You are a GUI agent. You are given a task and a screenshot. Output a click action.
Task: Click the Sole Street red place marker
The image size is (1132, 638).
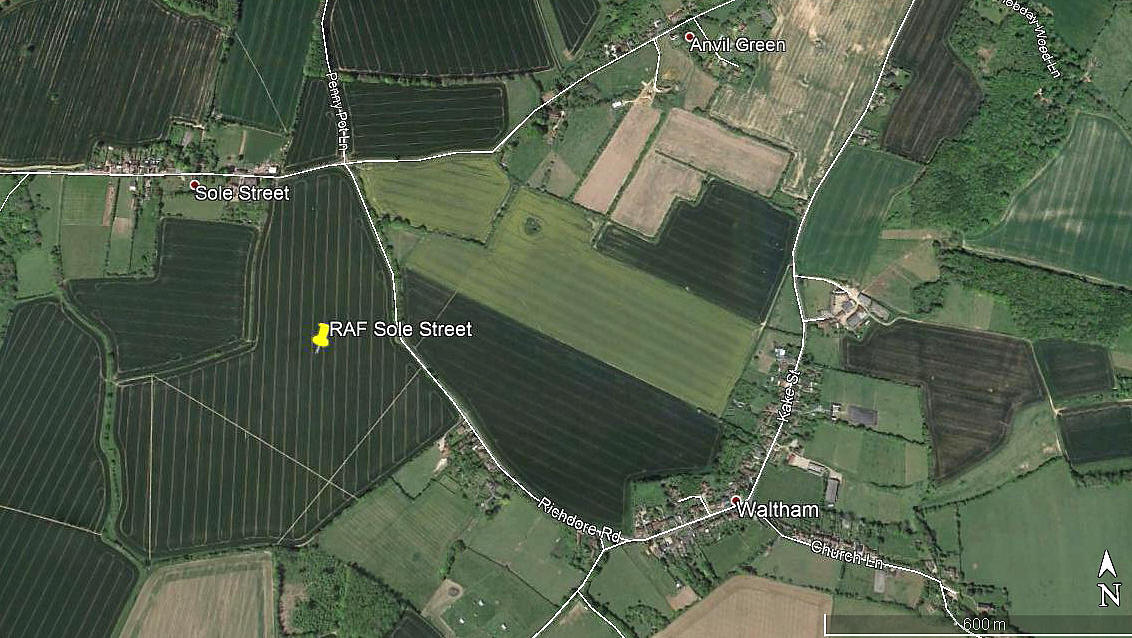point(193,185)
